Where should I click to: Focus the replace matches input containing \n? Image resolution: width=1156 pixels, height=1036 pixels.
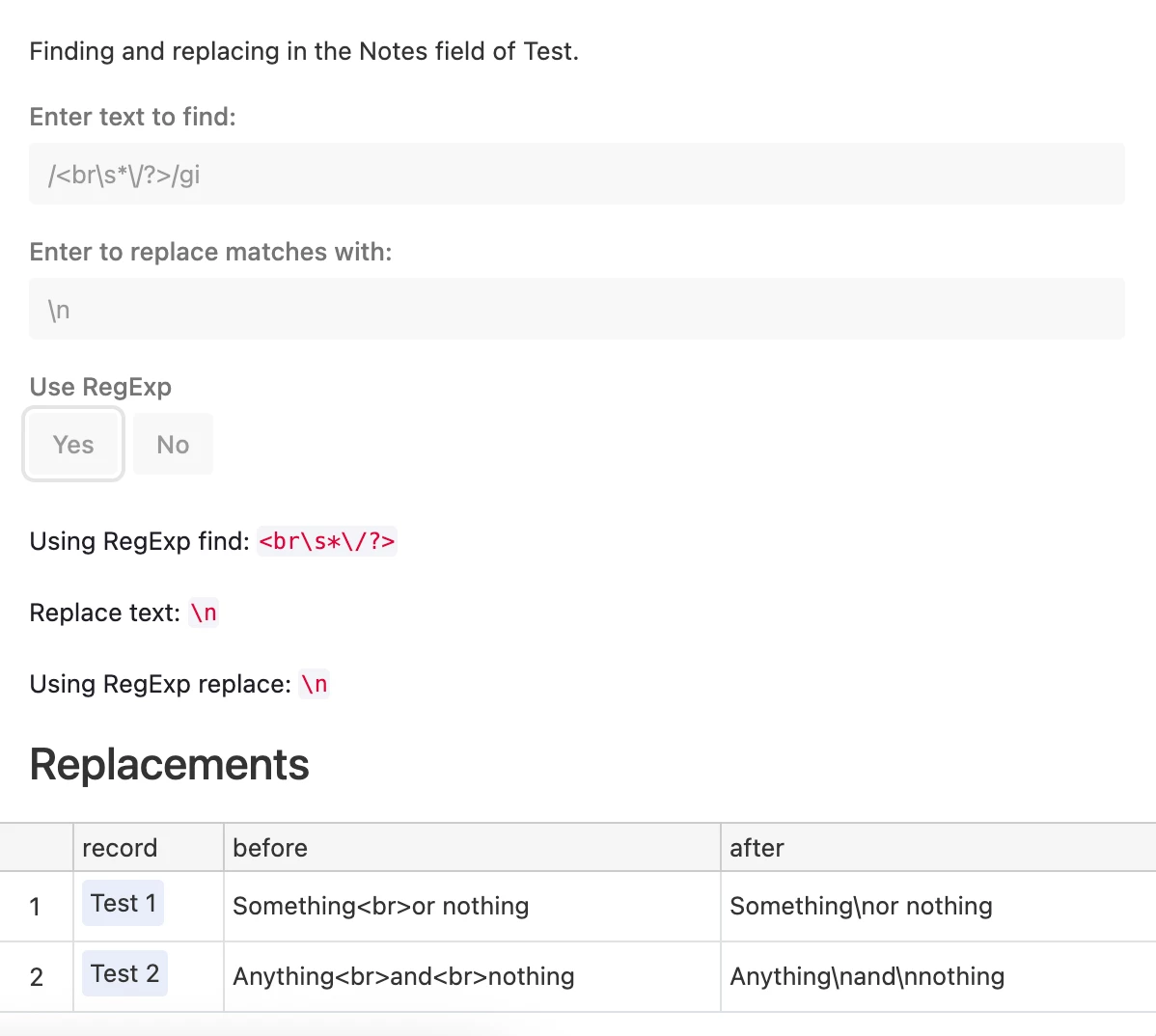point(576,310)
